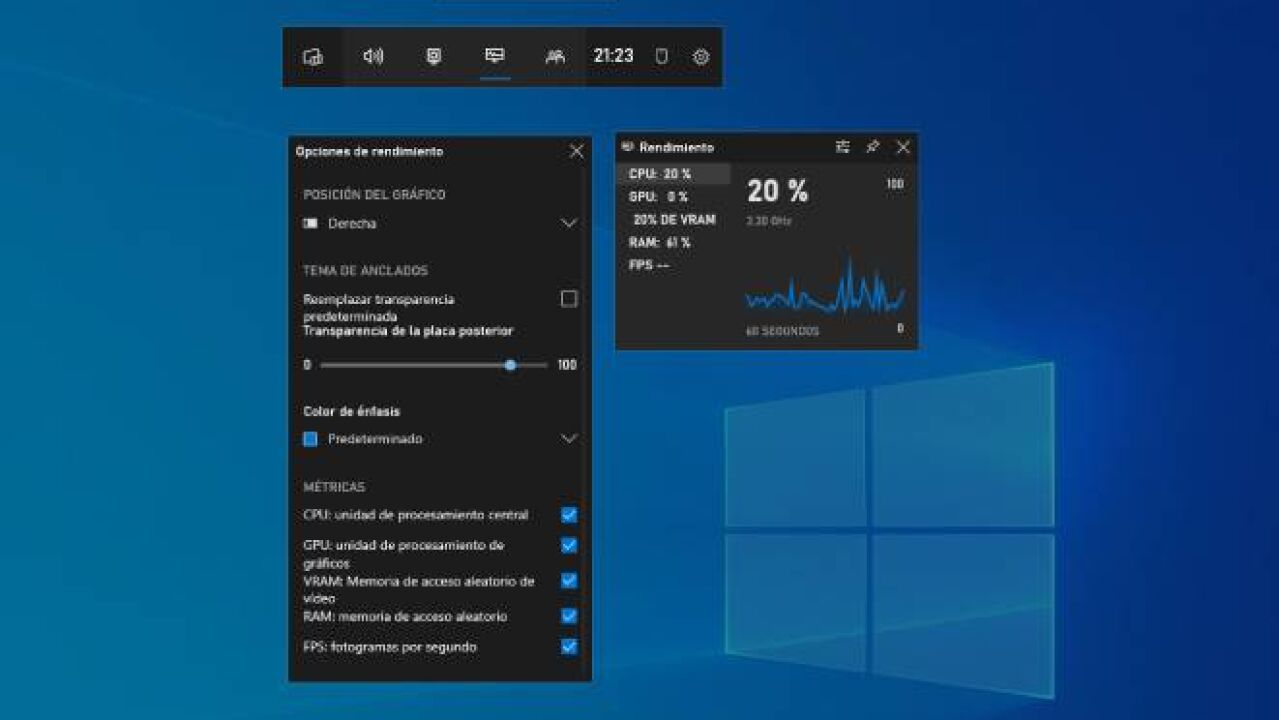The width and height of the screenshot is (1279, 720).
Task: Click the CPU usage graph
Action: pyautogui.click(x=825, y=292)
